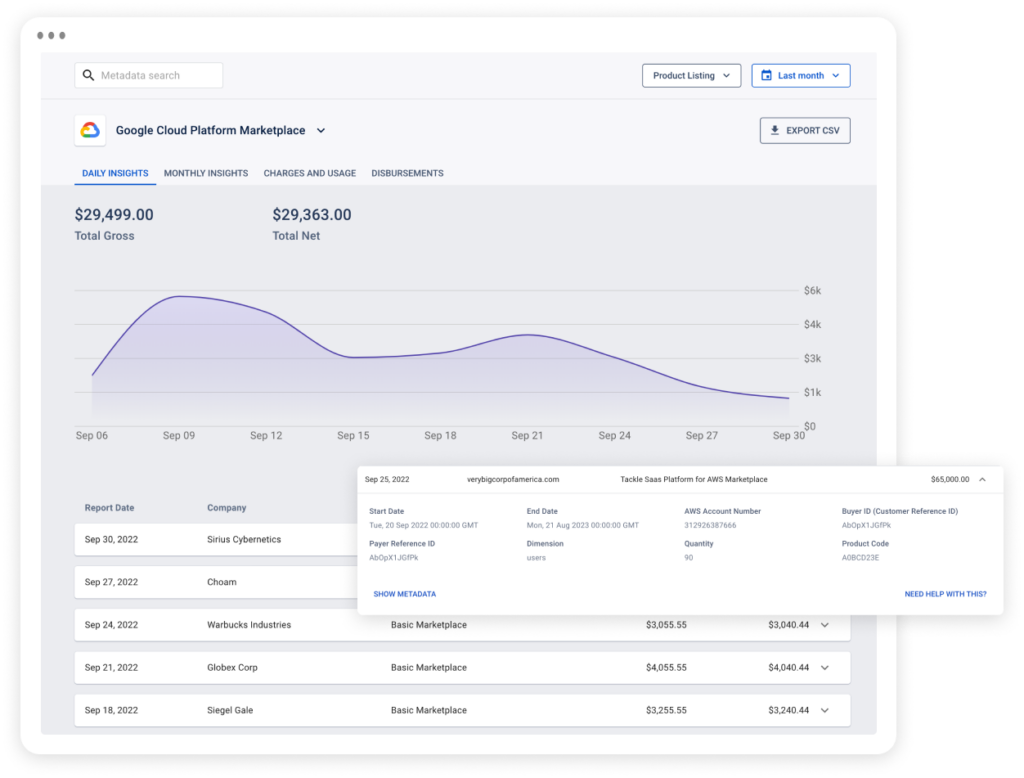Click the Sep 18, 2022 report date
This screenshot has width=1024, height=778.
pyautogui.click(x=111, y=710)
